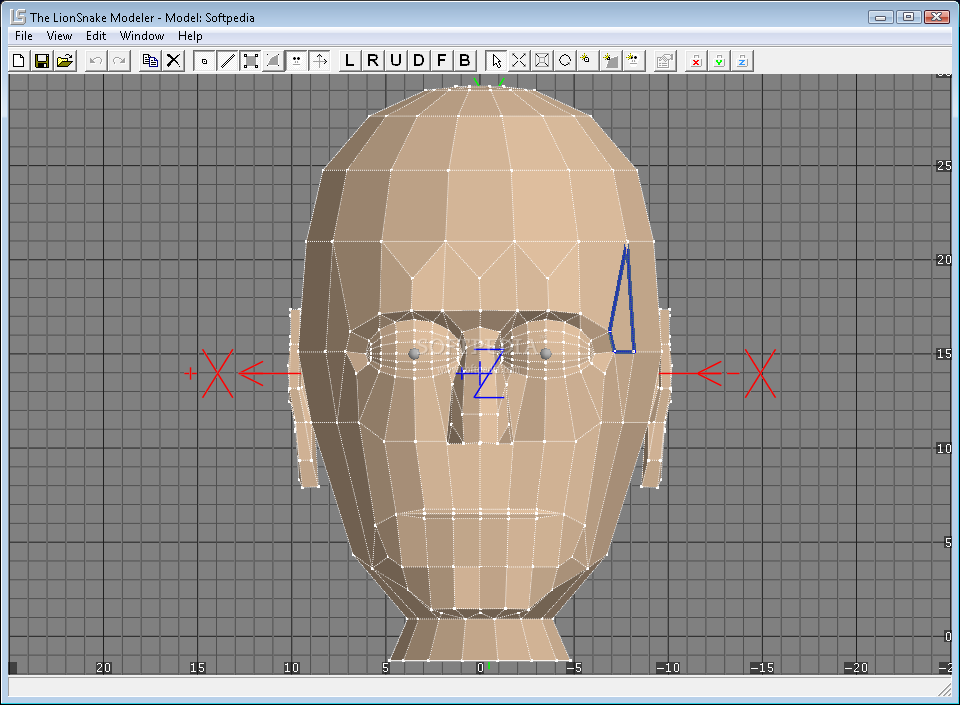Open the View menu
The image size is (960, 705).
tap(59, 36)
